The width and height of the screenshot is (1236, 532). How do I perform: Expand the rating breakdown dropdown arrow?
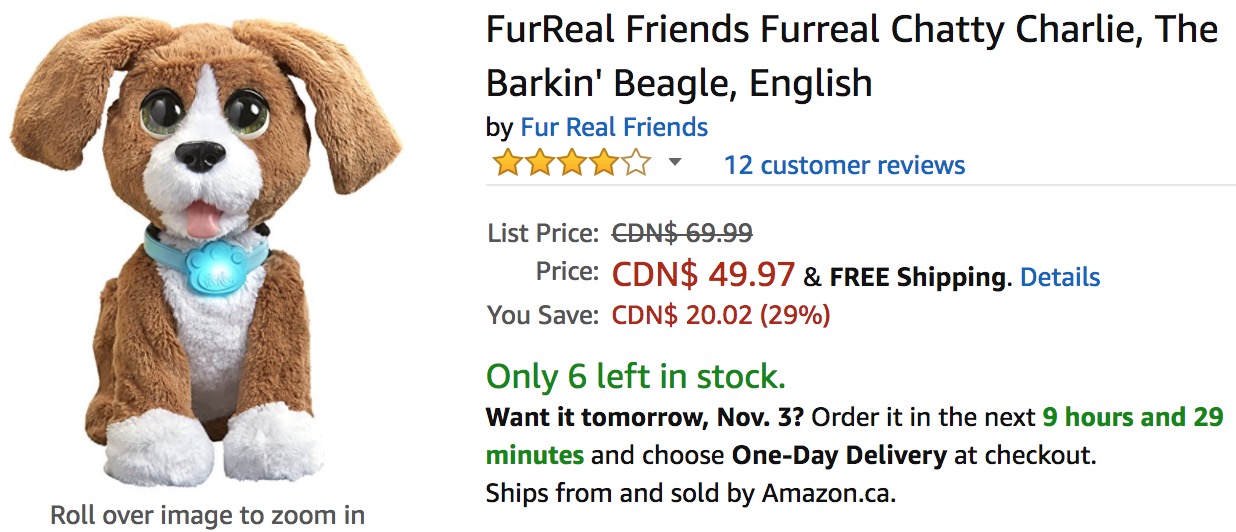pos(675,162)
